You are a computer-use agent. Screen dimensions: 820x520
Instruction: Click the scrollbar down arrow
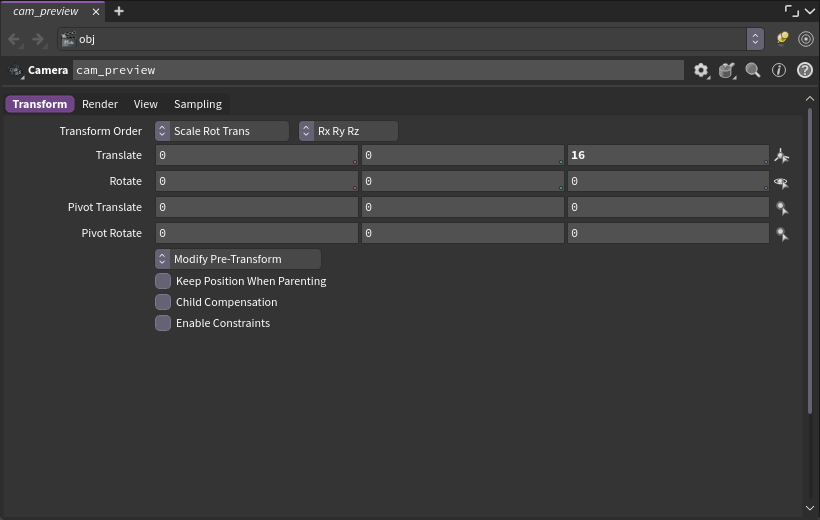[810, 508]
